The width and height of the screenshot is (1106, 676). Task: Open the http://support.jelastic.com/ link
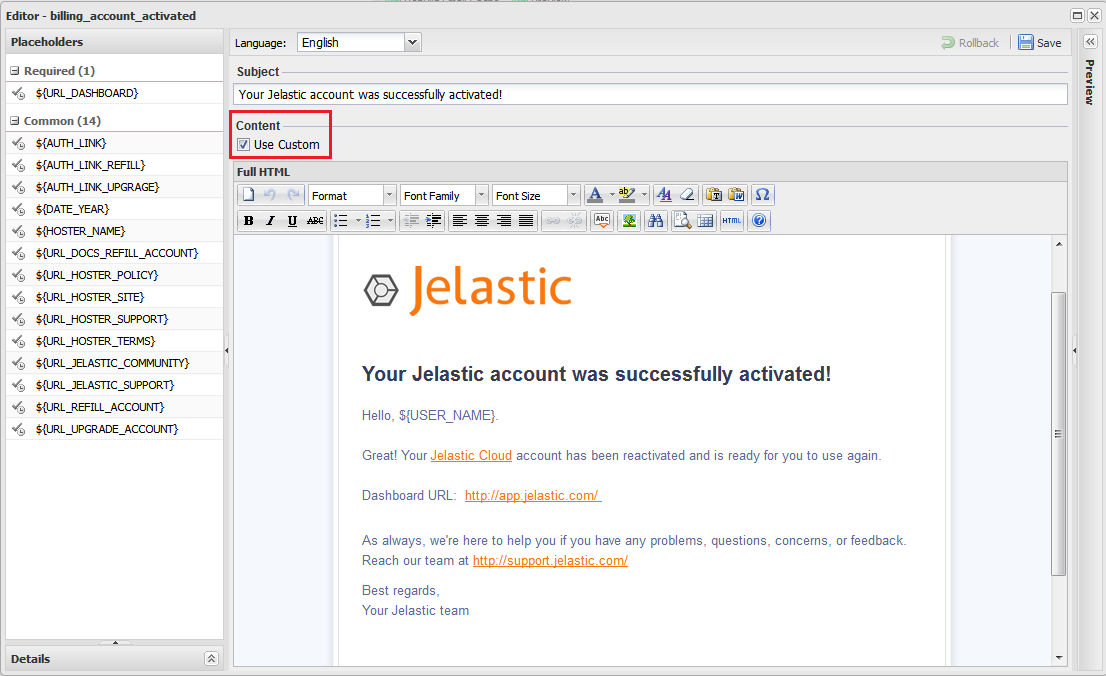(x=550, y=560)
